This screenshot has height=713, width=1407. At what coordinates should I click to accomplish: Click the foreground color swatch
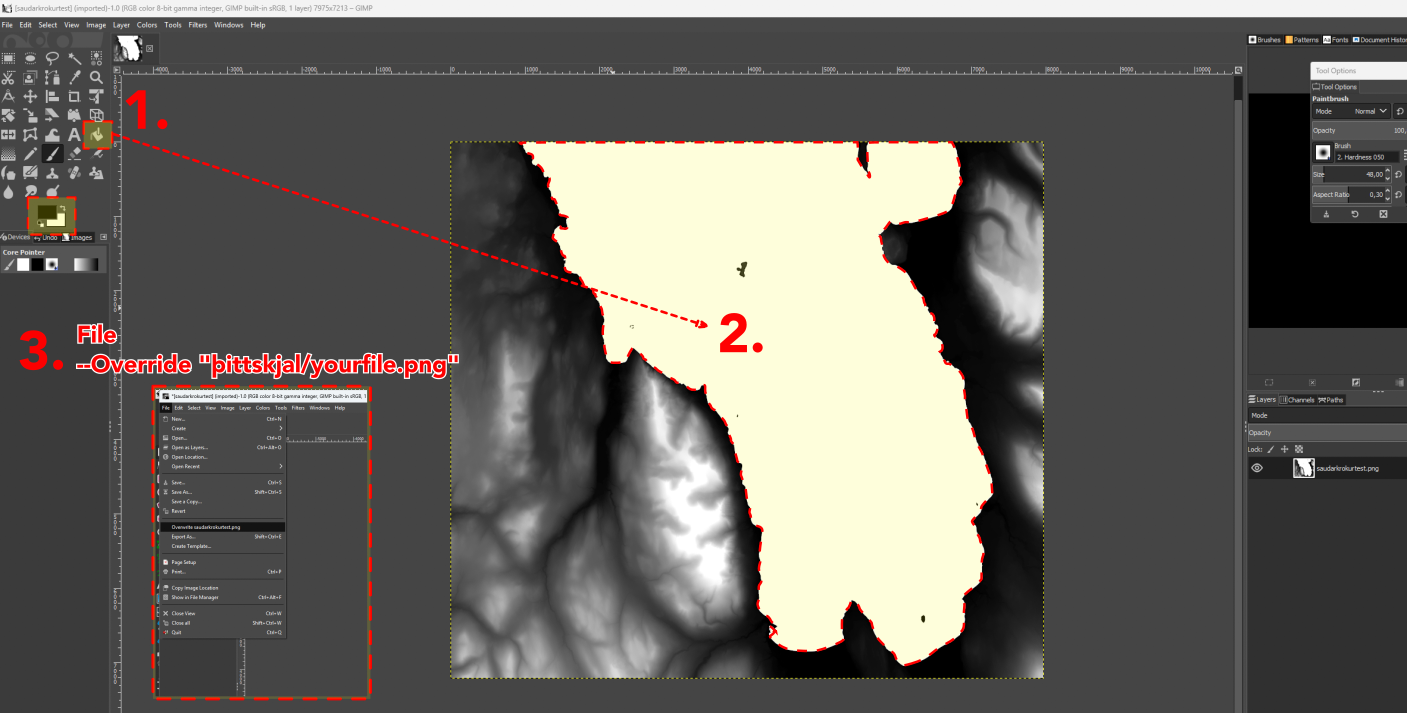click(x=46, y=211)
